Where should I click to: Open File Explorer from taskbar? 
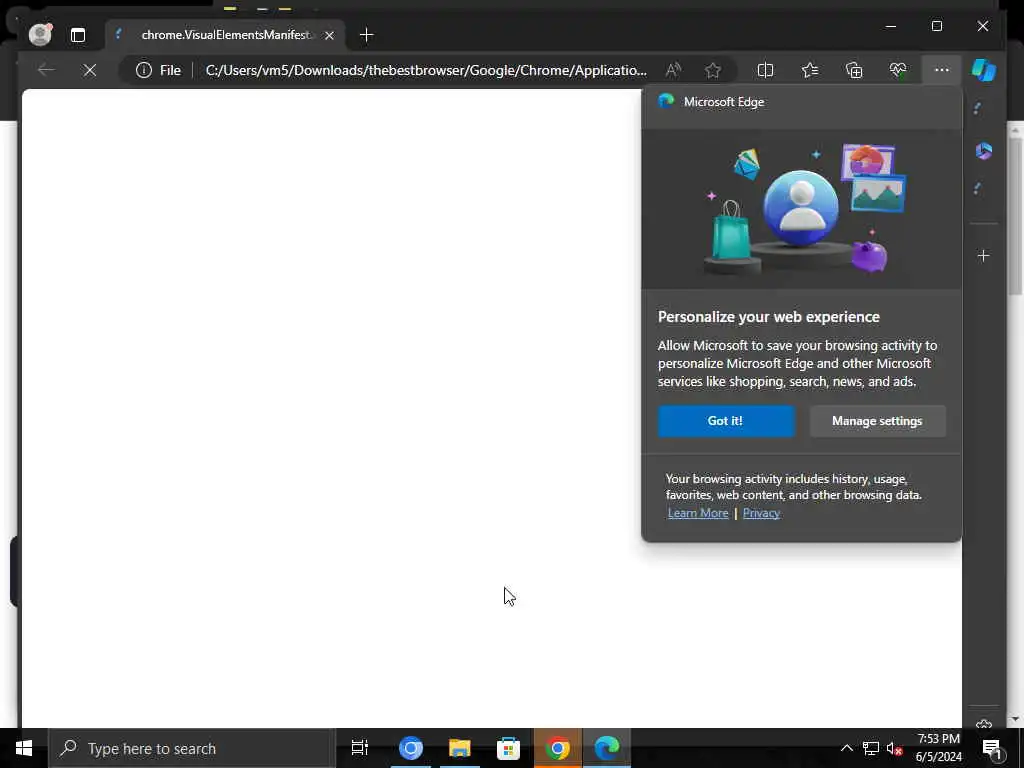point(460,748)
